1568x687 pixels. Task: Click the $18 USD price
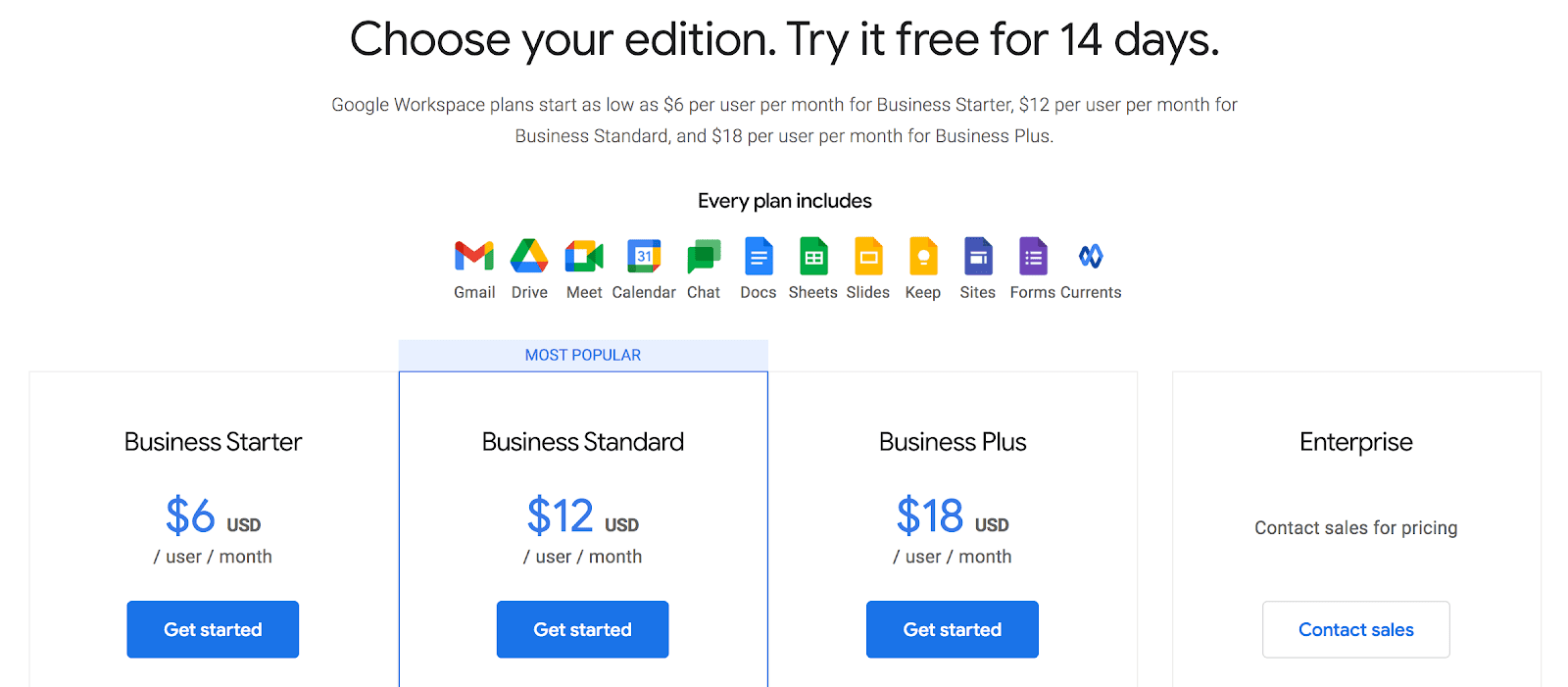point(953,515)
